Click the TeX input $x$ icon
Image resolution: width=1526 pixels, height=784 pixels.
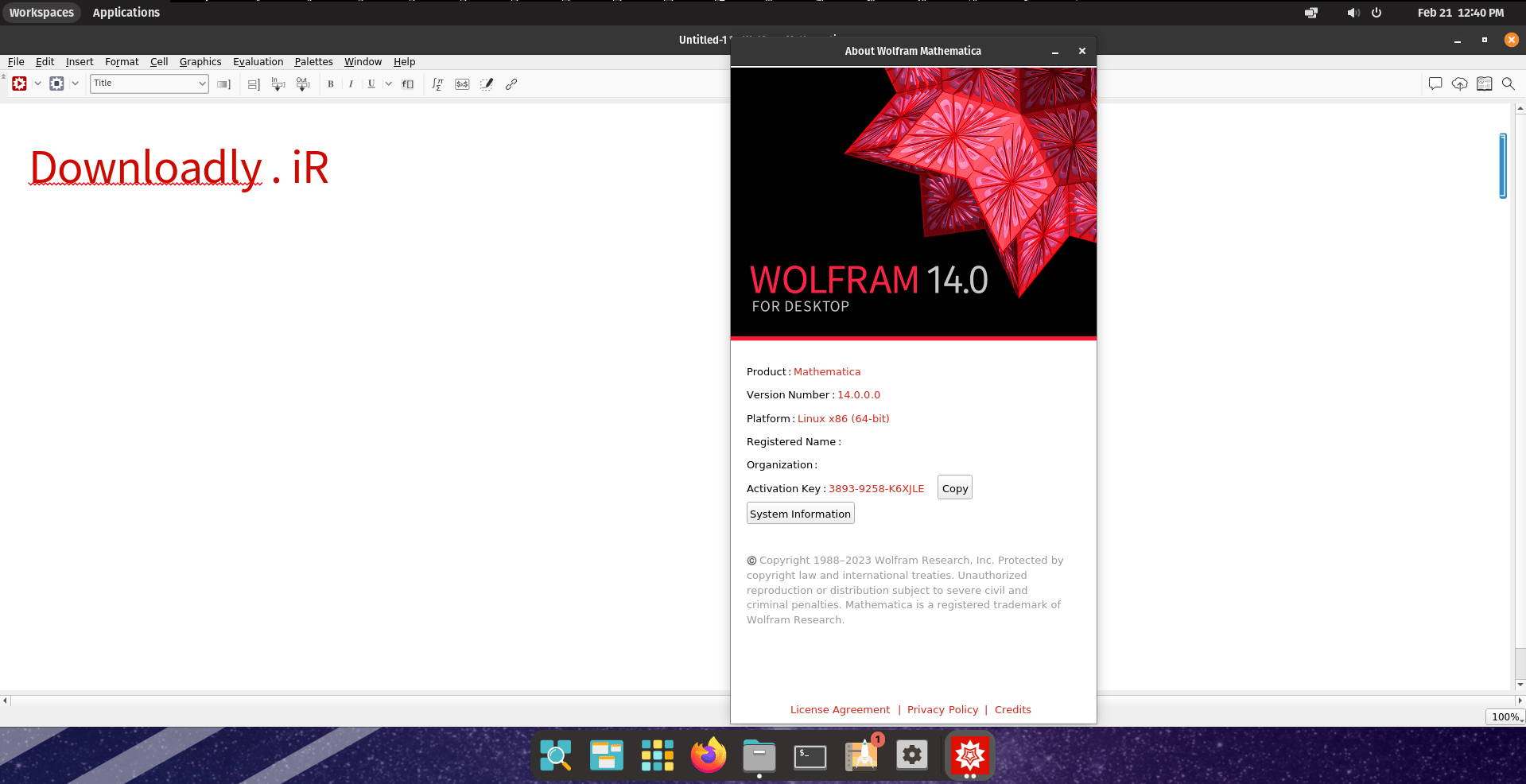pyautogui.click(x=462, y=84)
